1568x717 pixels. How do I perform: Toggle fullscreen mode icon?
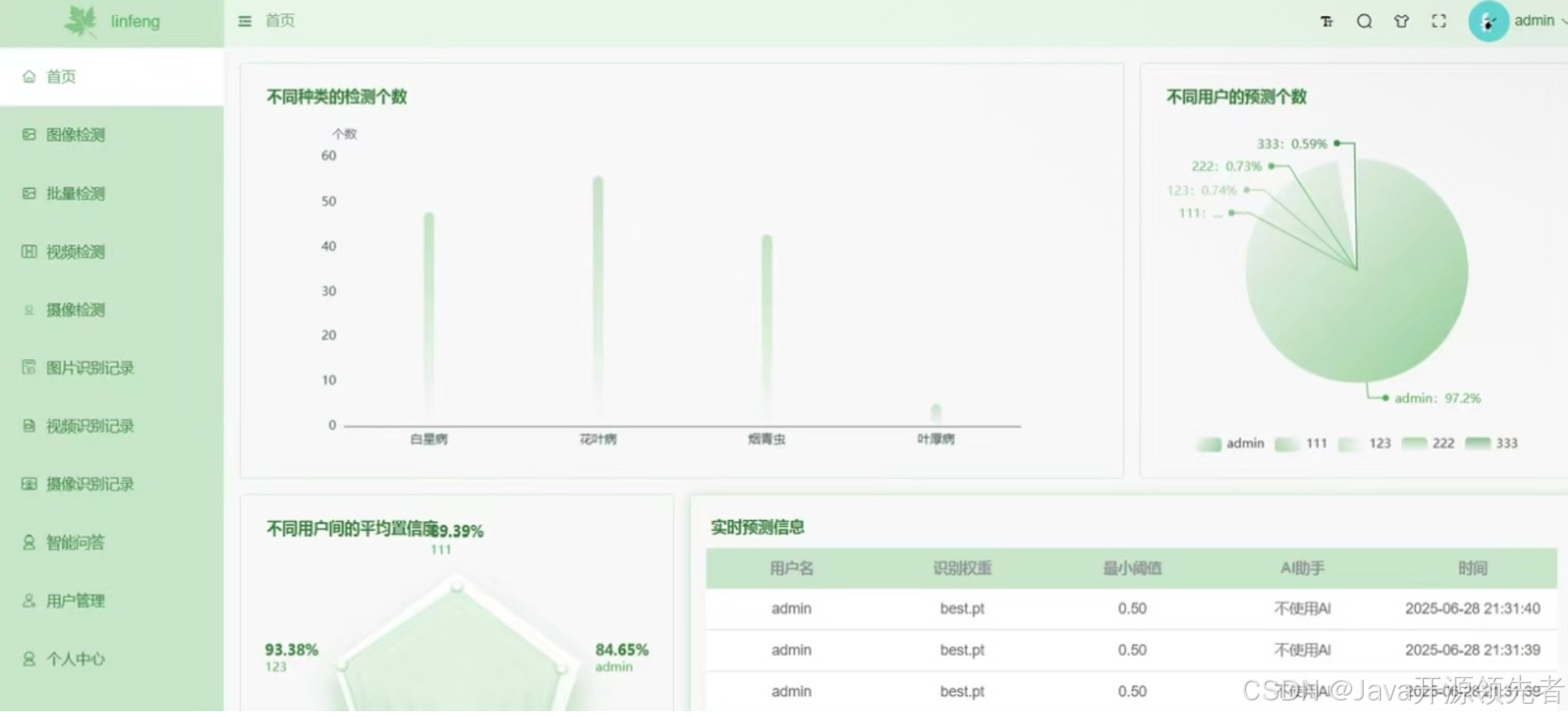[x=1439, y=22]
